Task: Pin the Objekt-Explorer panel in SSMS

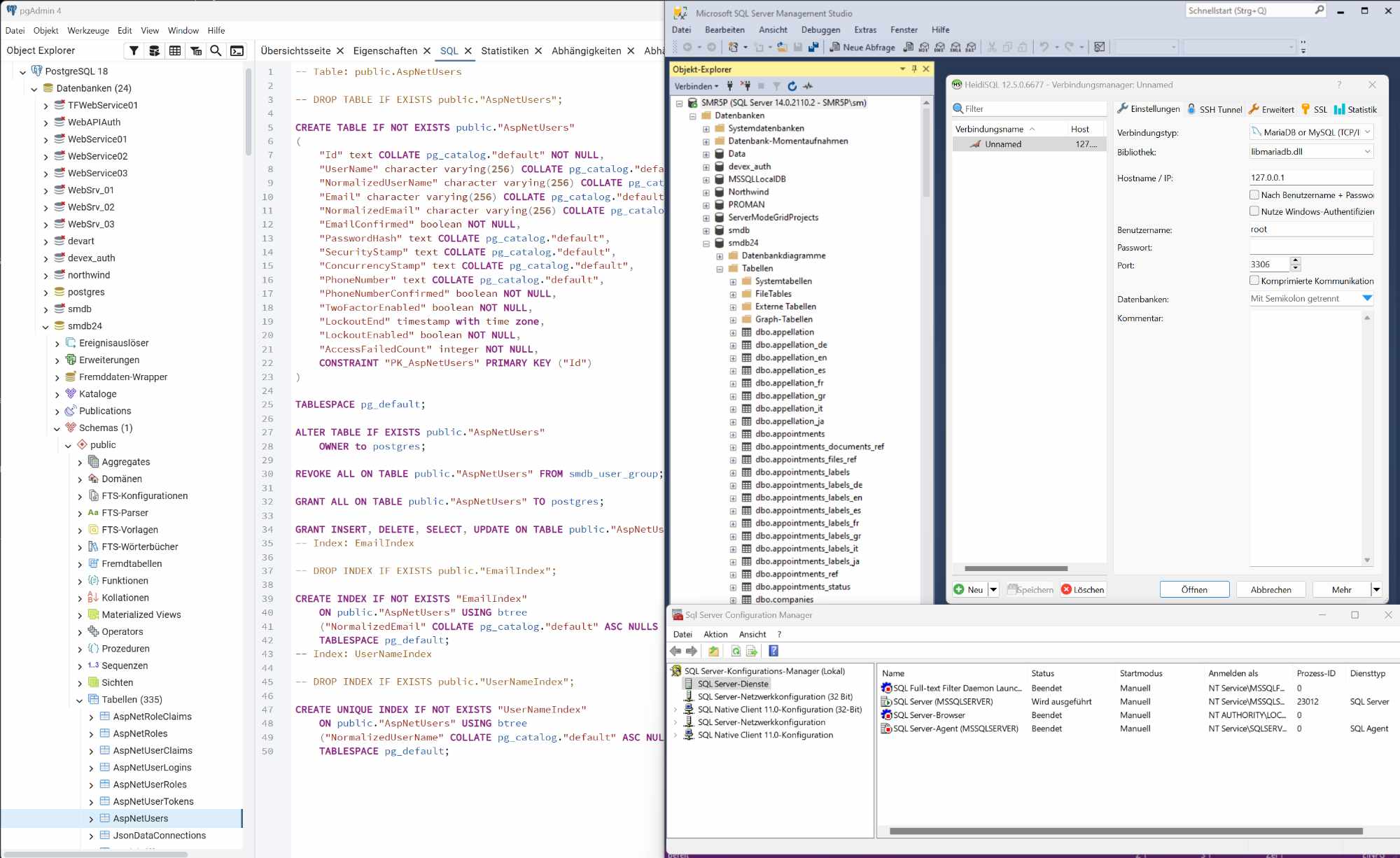Action: (914, 69)
